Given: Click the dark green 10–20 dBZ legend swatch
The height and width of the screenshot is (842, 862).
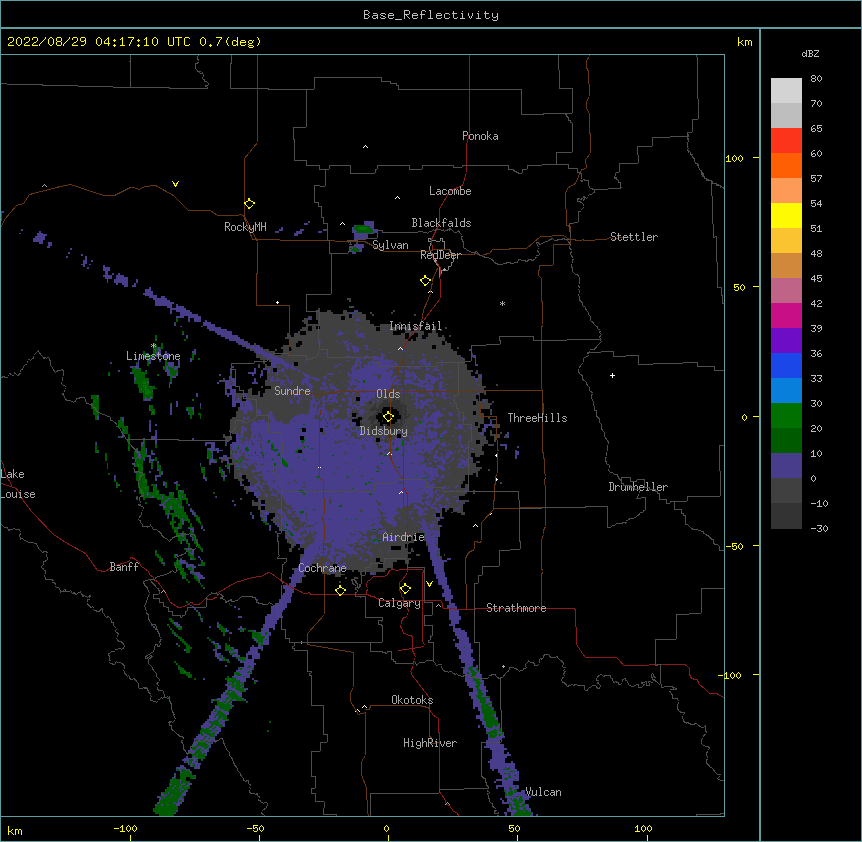Looking at the screenshot, I should tap(786, 441).
